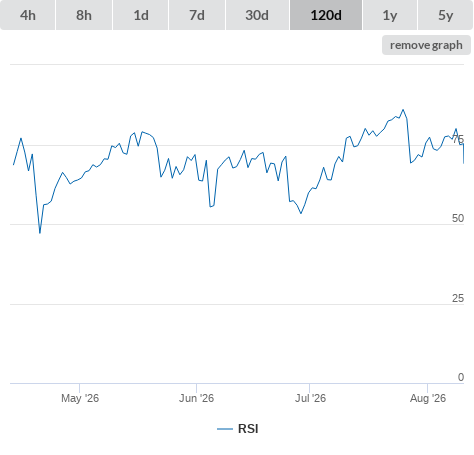Viewport: 474px width, 455px height.
Task: Open the 7d time range view
Action: 197,15
